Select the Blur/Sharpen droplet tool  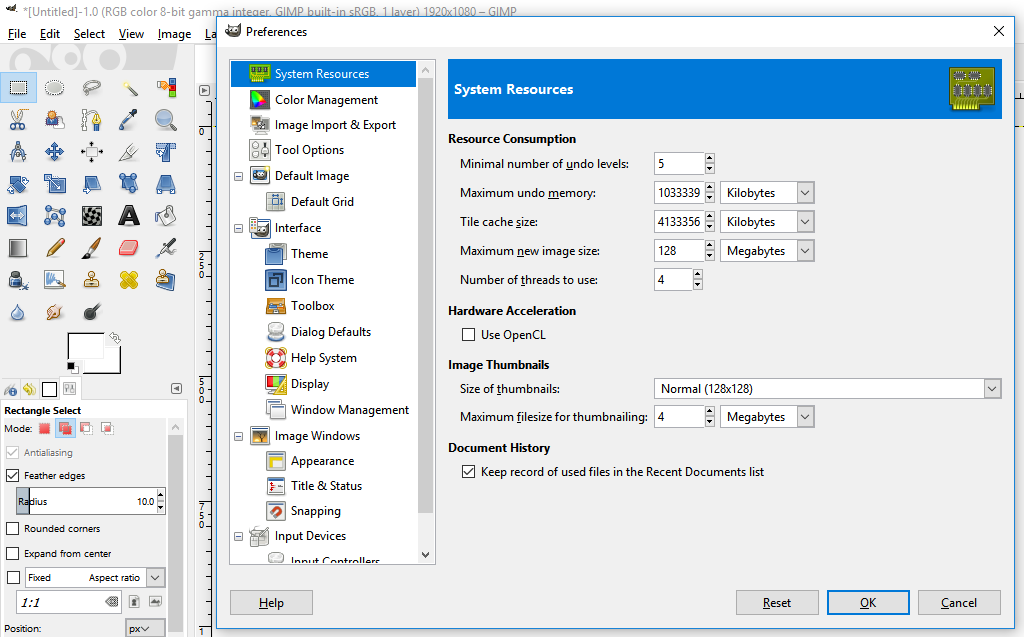pyautogui.click(x=18, y=312)
